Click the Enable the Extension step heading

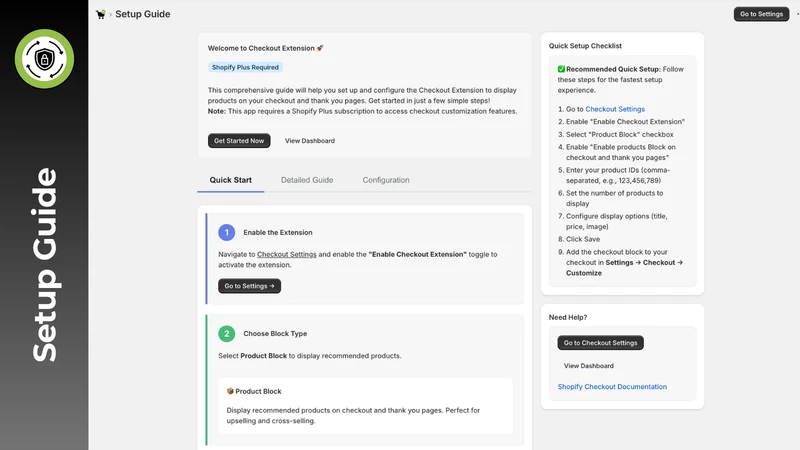(x=278, y=233)
